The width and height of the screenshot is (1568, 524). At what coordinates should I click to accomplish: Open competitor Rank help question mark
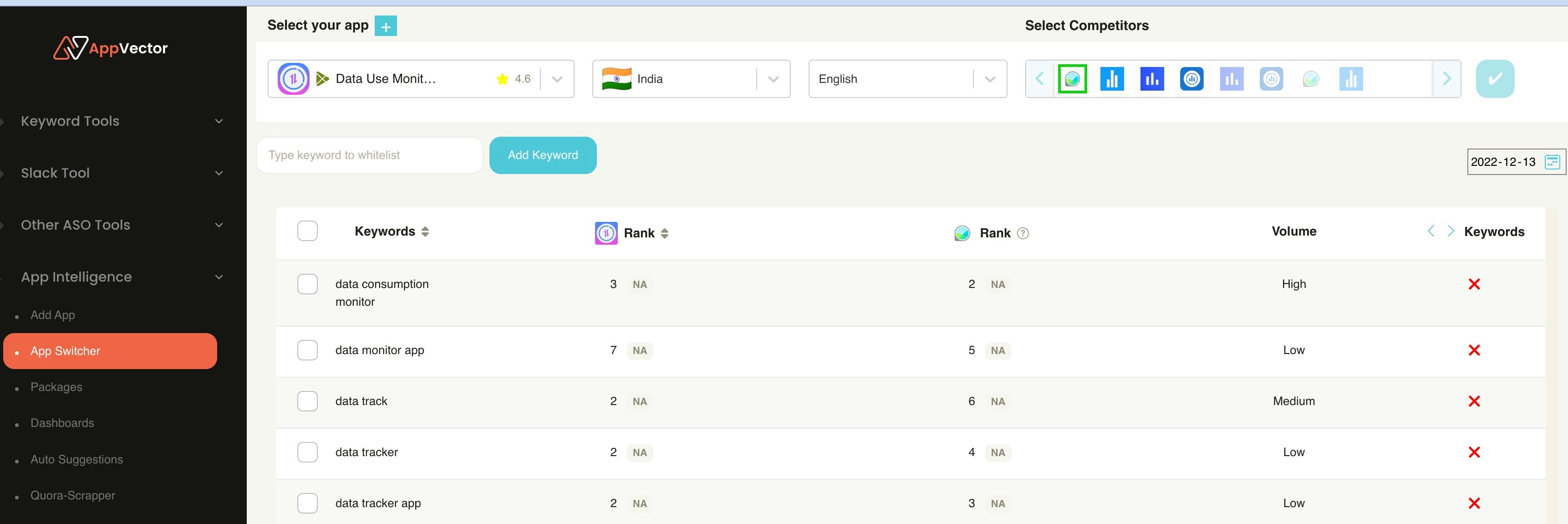[x=1023, y=233]
